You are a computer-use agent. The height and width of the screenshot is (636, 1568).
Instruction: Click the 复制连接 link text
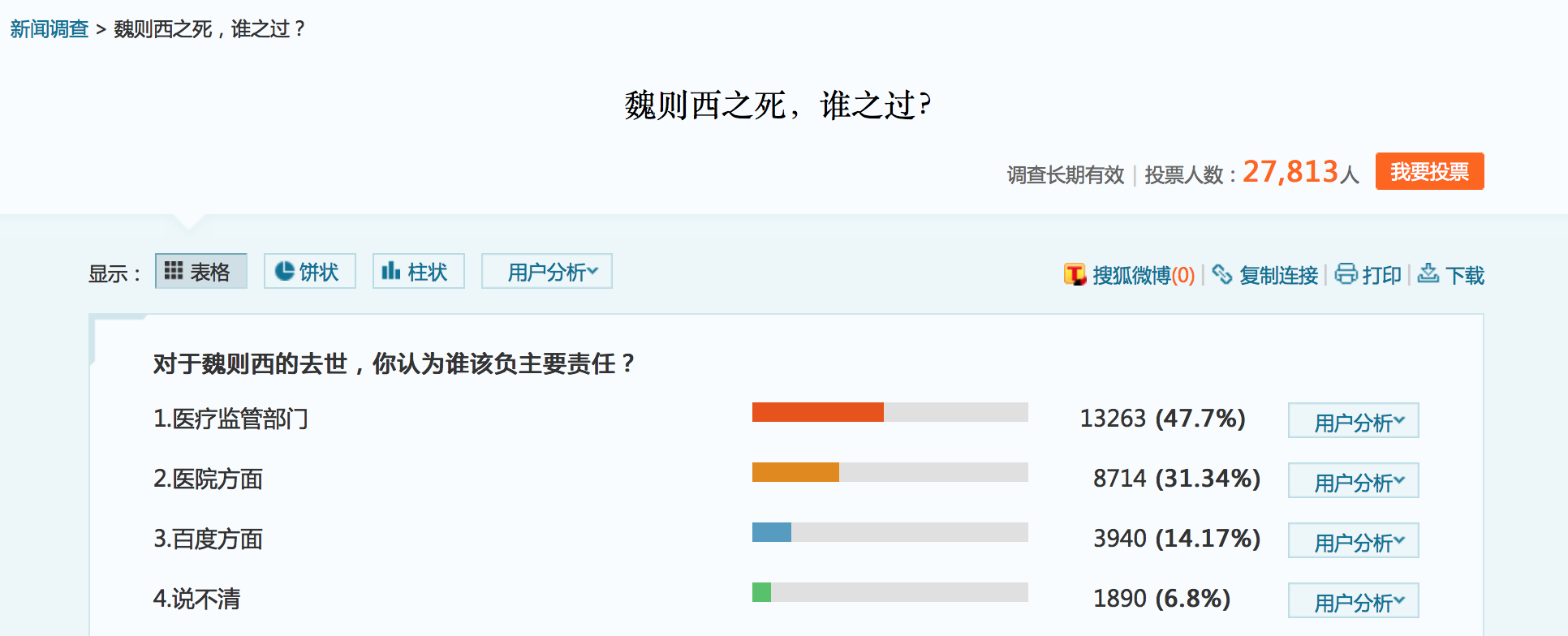(x=1278, y=276)
